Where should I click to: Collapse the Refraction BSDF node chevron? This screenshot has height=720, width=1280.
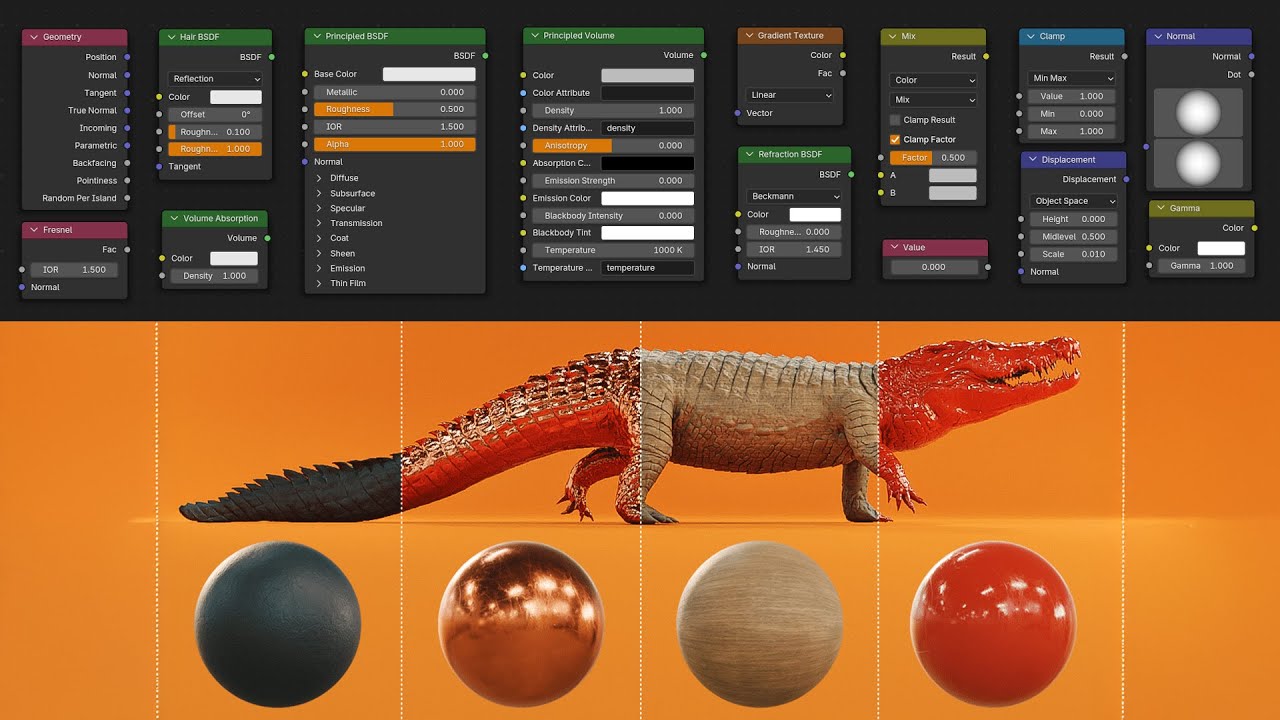point(750,155)
